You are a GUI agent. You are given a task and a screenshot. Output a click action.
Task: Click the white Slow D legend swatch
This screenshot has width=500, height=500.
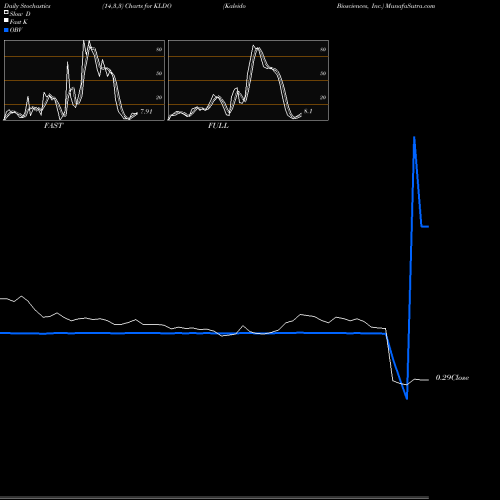pos(6,12)
